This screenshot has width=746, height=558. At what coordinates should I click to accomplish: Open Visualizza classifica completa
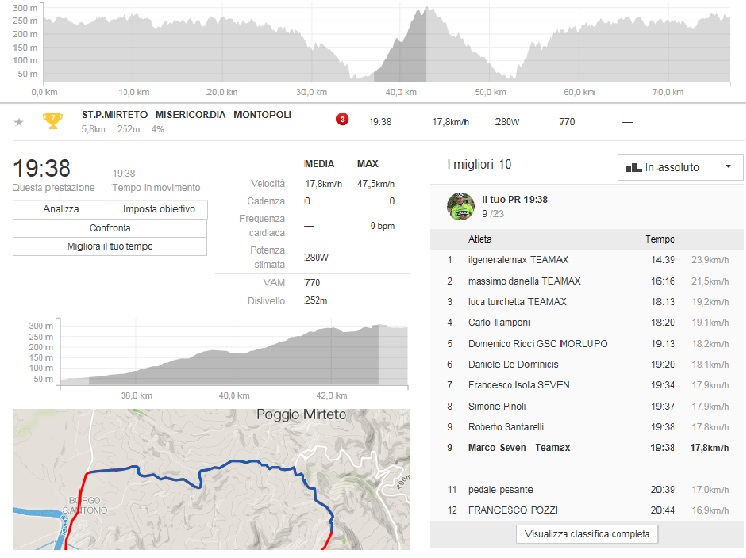click(x=587, y=533)
